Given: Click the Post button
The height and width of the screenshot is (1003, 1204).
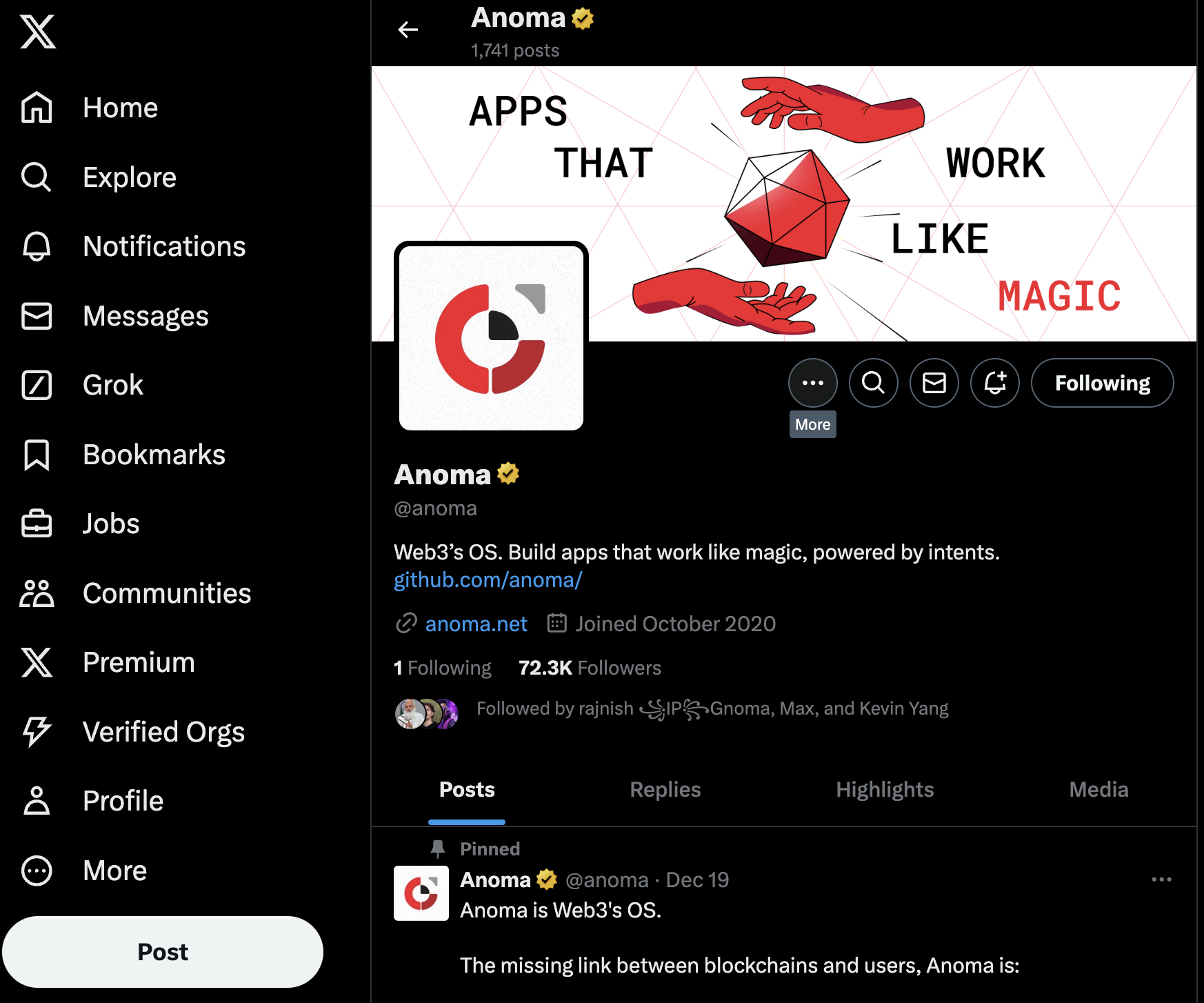Looking at the screenshot, I should (163, 952).
